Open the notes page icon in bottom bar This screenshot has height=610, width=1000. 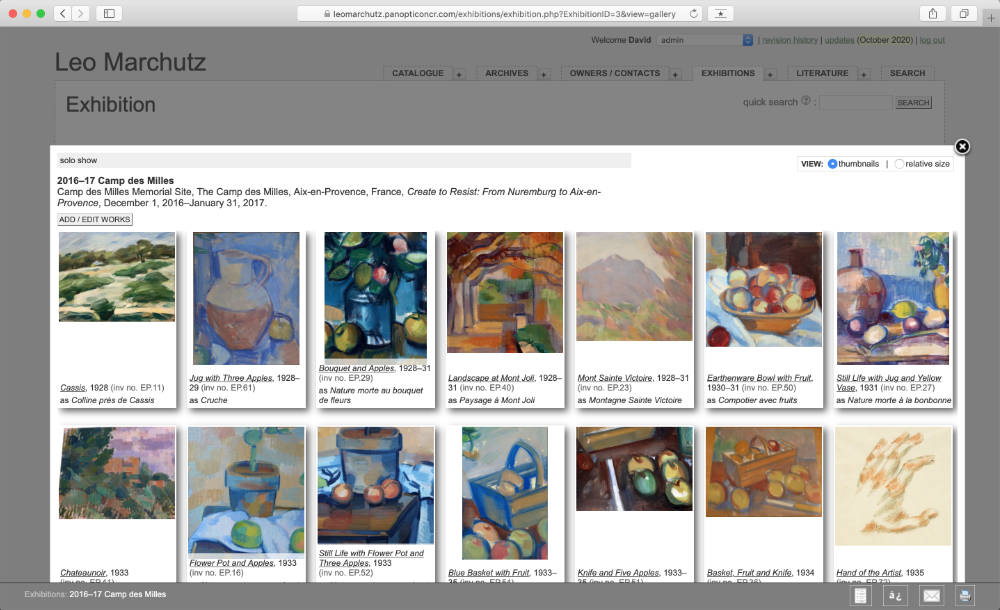click(x=860, y=595)
